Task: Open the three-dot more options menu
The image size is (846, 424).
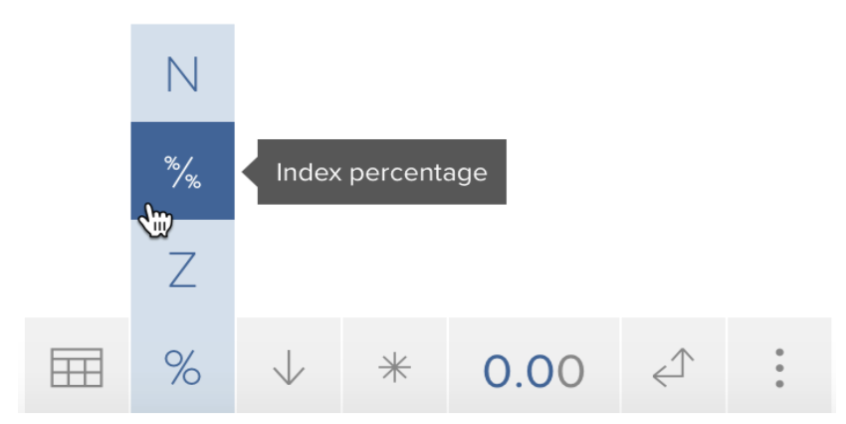Action: (779, 367)
